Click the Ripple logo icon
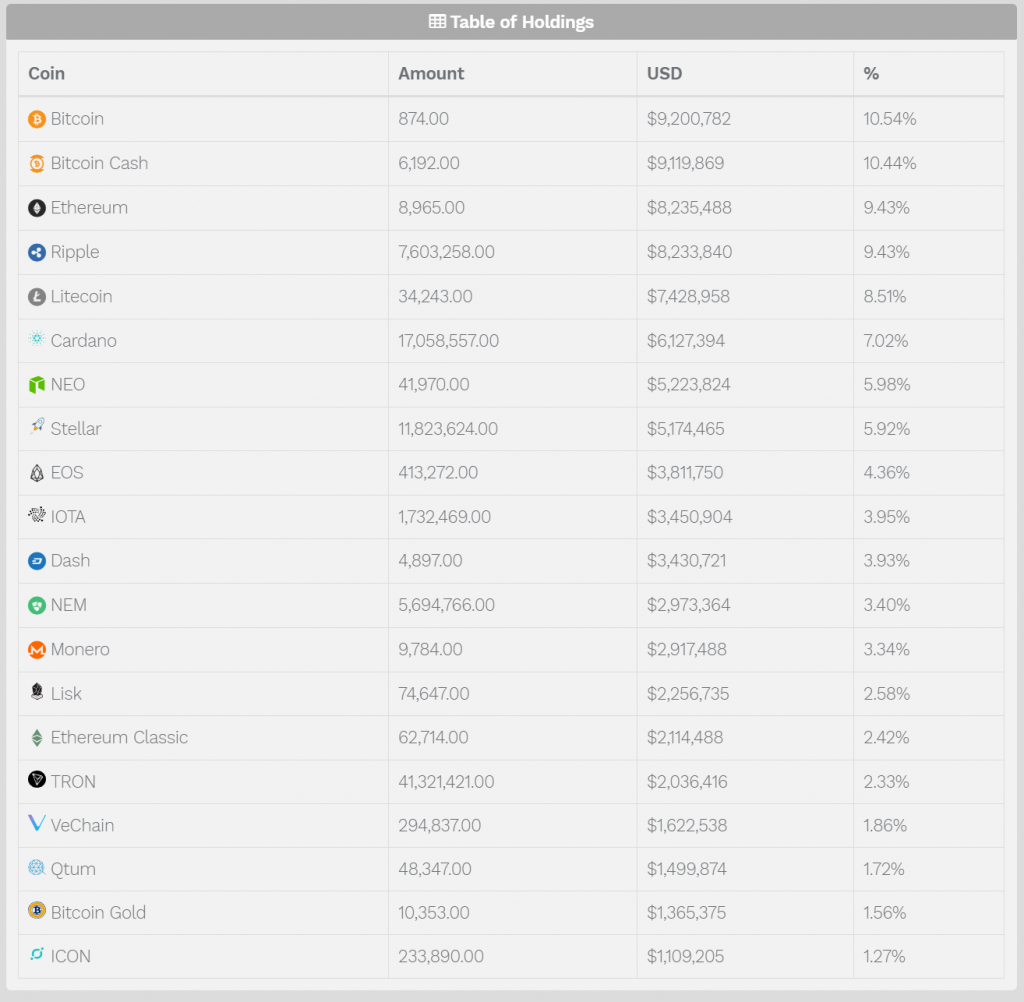The image size is (1024, 1002). pyautogui.click(x=37, y=252)
